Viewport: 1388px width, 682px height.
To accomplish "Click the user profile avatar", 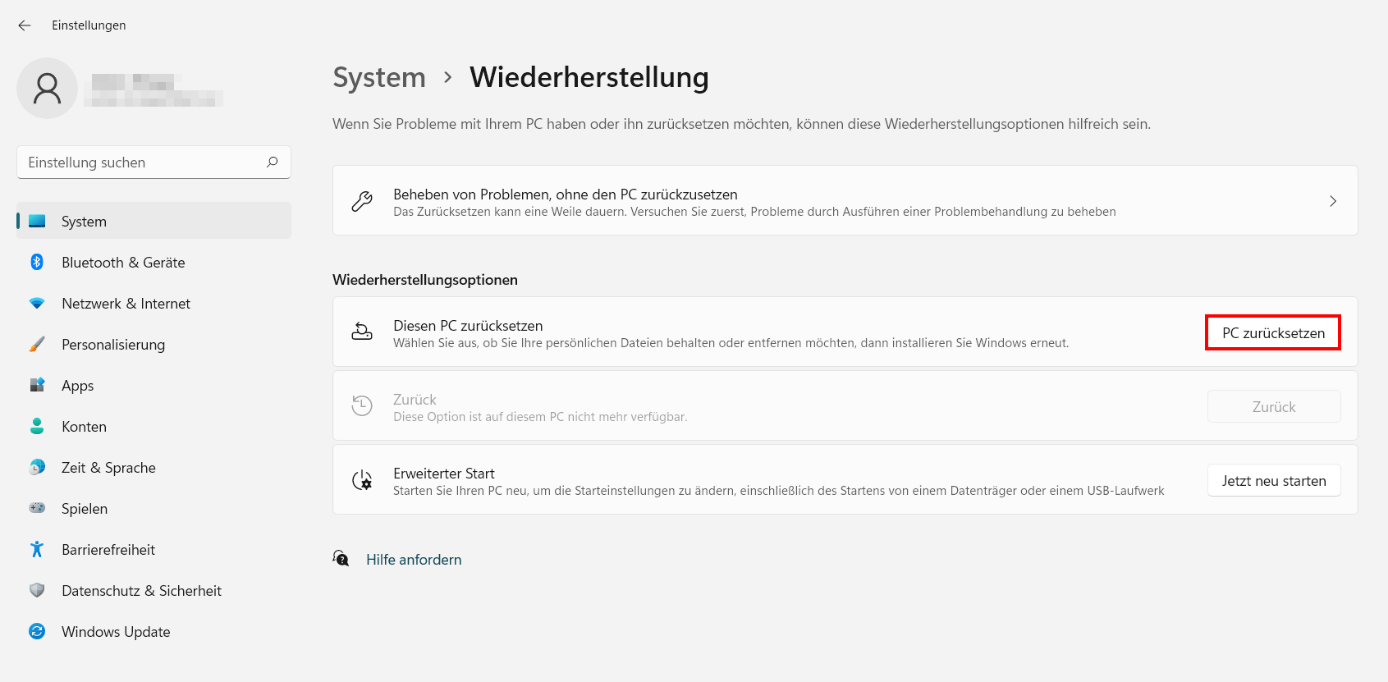I will [x=47, y=88].
